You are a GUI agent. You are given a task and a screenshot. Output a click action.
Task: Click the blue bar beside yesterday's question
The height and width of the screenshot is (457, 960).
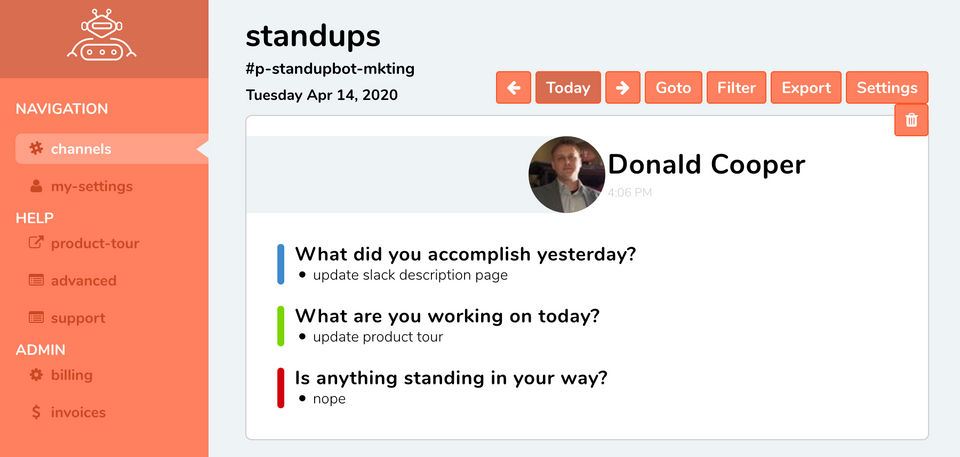[x=281, y=264]
